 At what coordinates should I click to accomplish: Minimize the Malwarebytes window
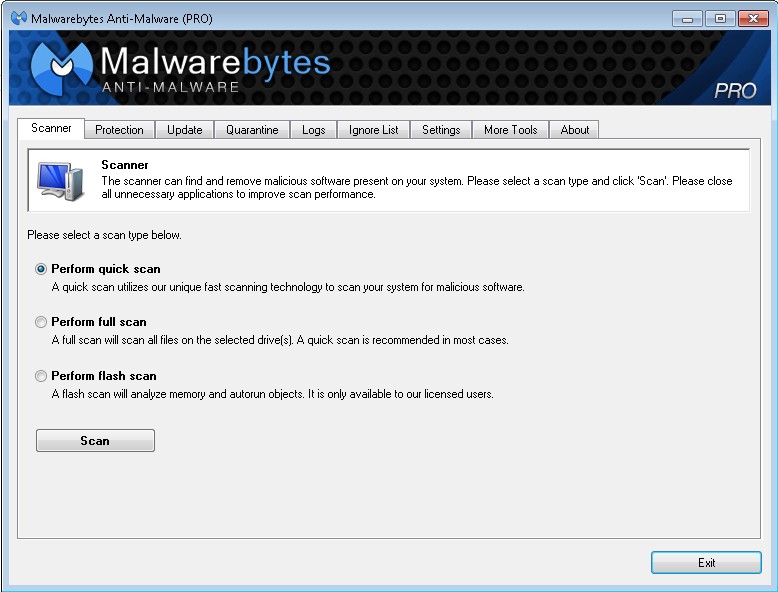tap(687, 18)
